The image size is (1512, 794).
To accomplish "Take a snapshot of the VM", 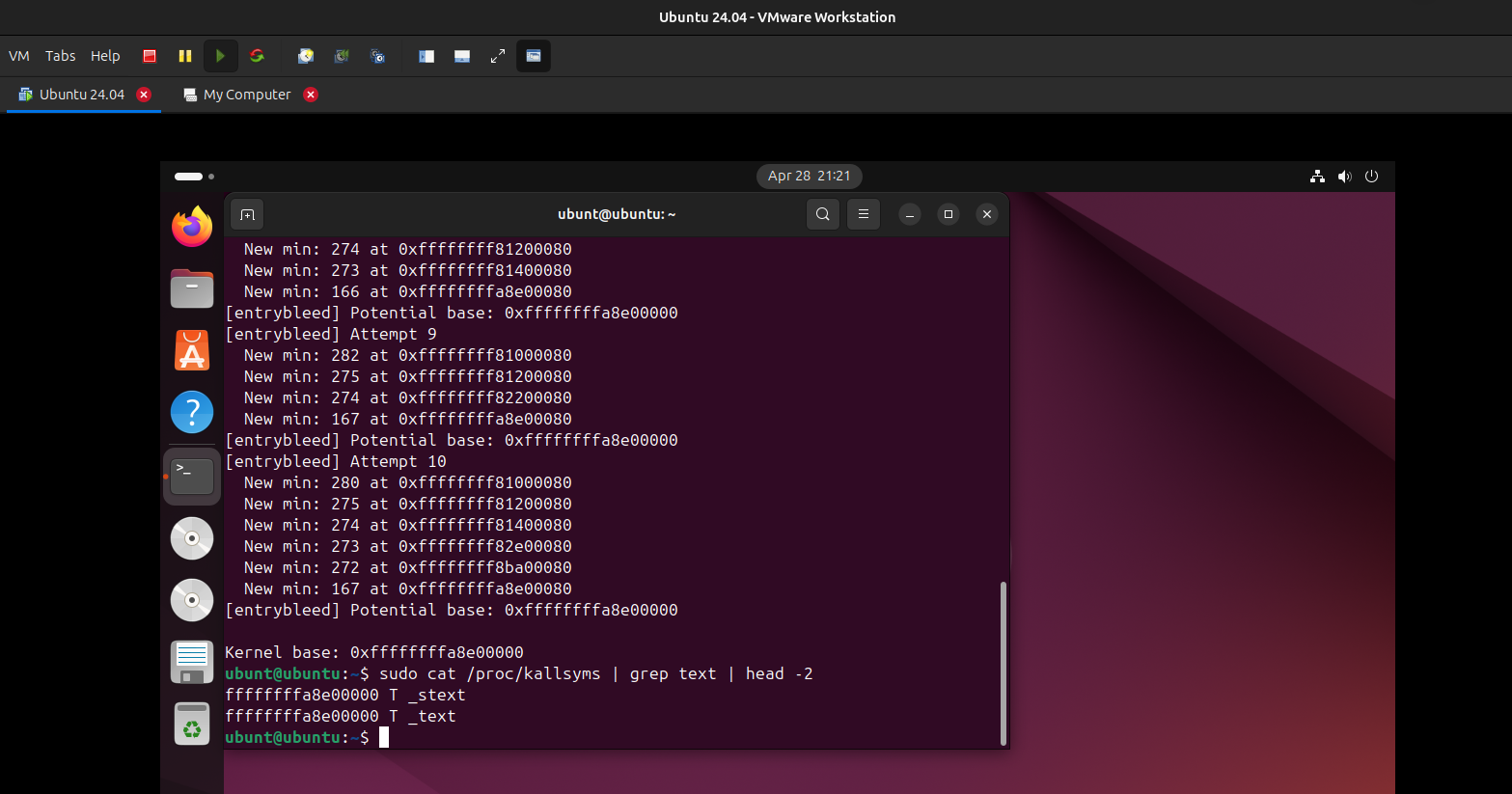I will (x=306, y=56).
